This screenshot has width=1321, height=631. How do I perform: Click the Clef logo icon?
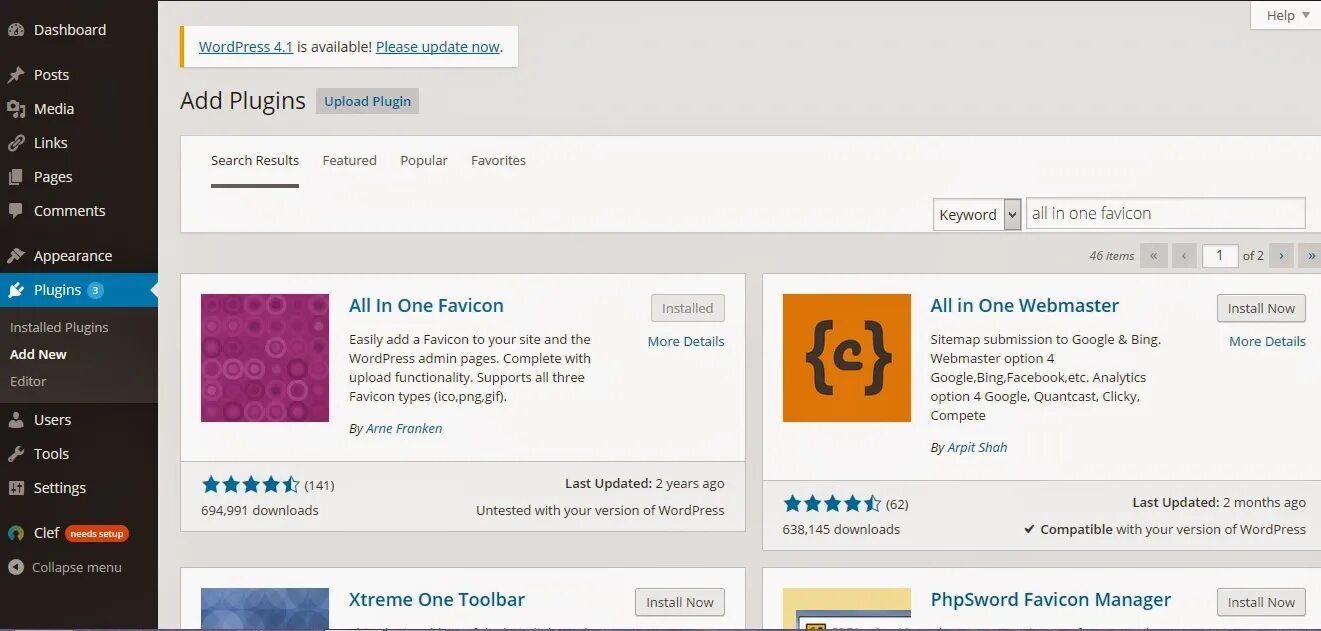pyautogui.click(x=16, y=533)
